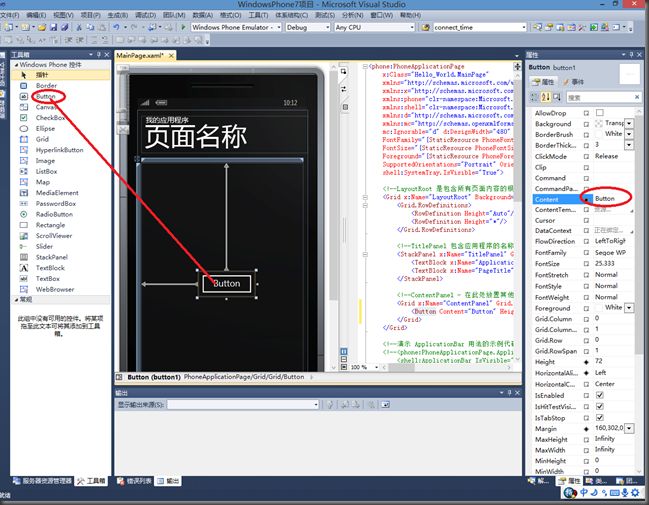Click the BorderBrush White color swatch
The width and height of the screenshot is (649, 505).
pyautogui.click(x=598, y=134)
